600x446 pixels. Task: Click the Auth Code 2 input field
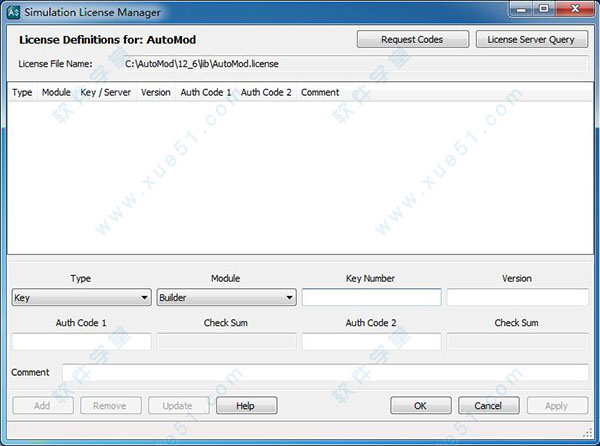pos(372,342)
